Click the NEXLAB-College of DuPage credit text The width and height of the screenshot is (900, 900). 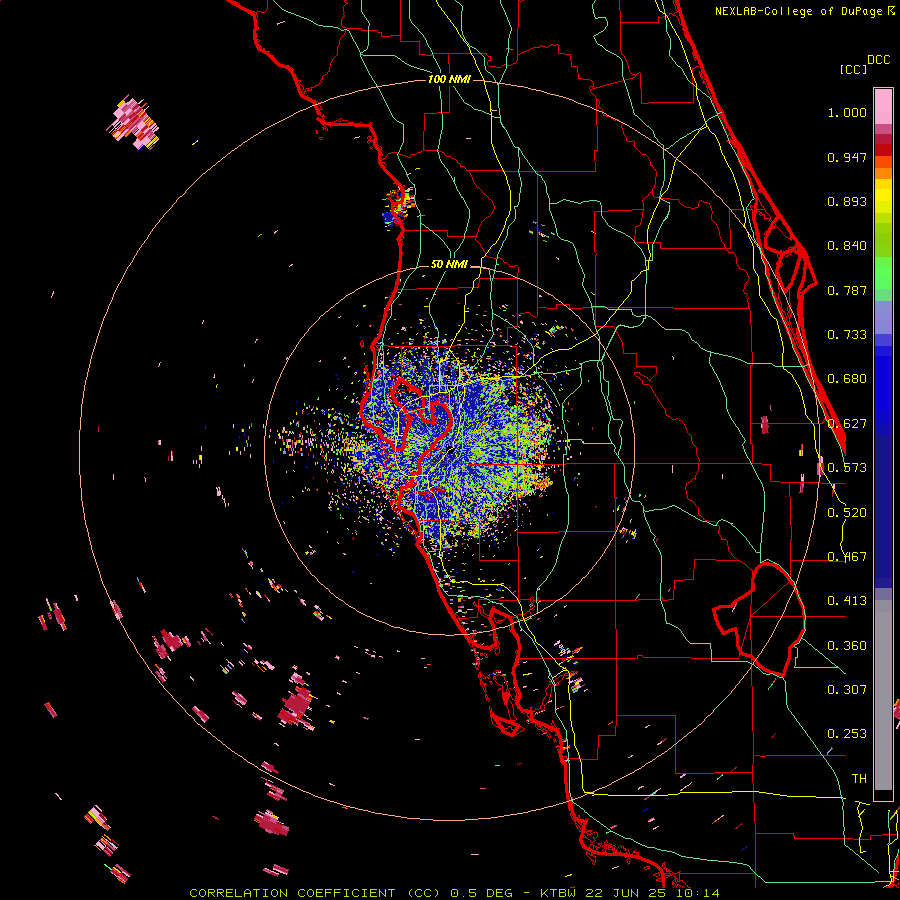point(800,11)
